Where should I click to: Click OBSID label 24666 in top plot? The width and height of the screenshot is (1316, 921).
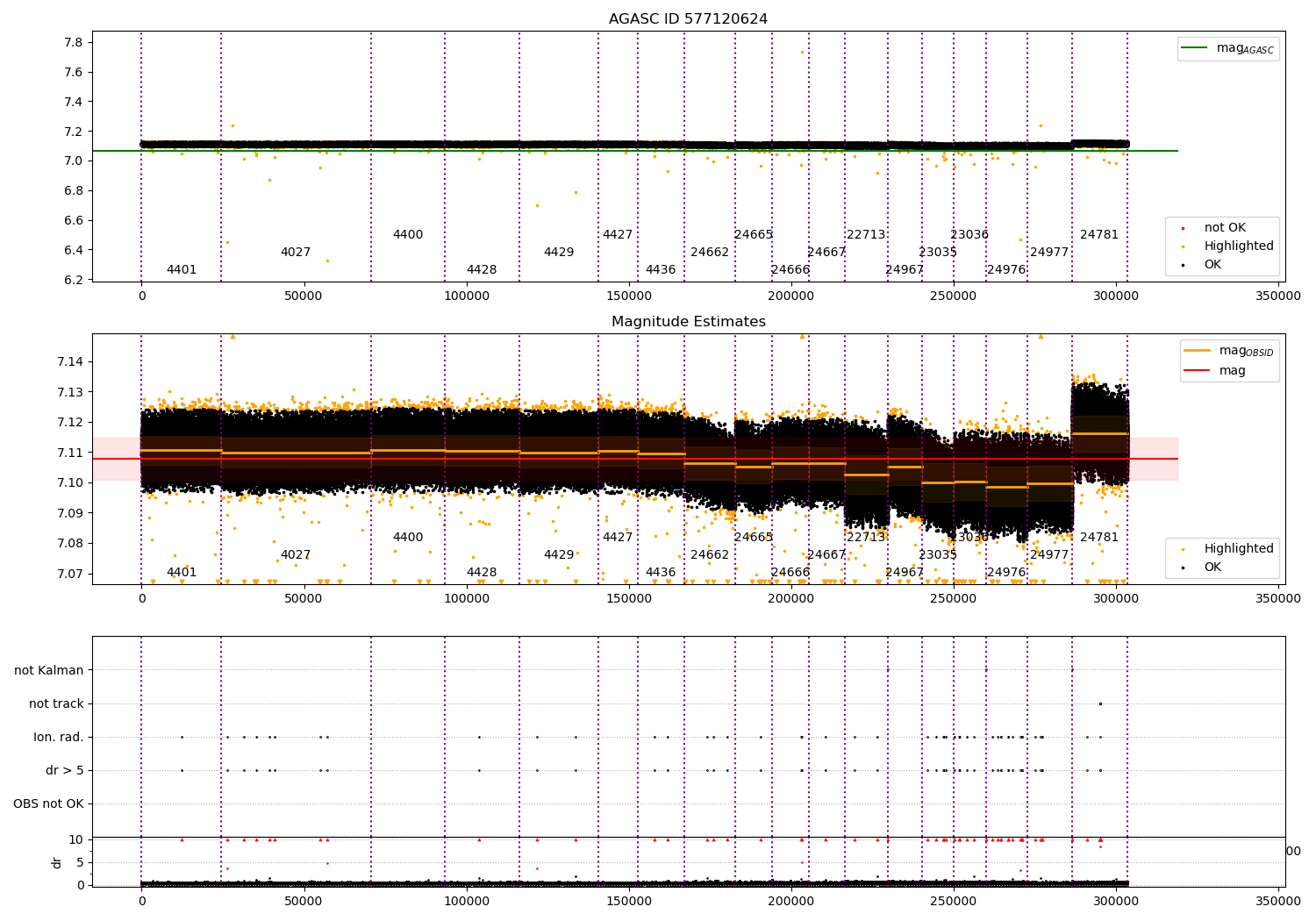(x=790, y=270)
